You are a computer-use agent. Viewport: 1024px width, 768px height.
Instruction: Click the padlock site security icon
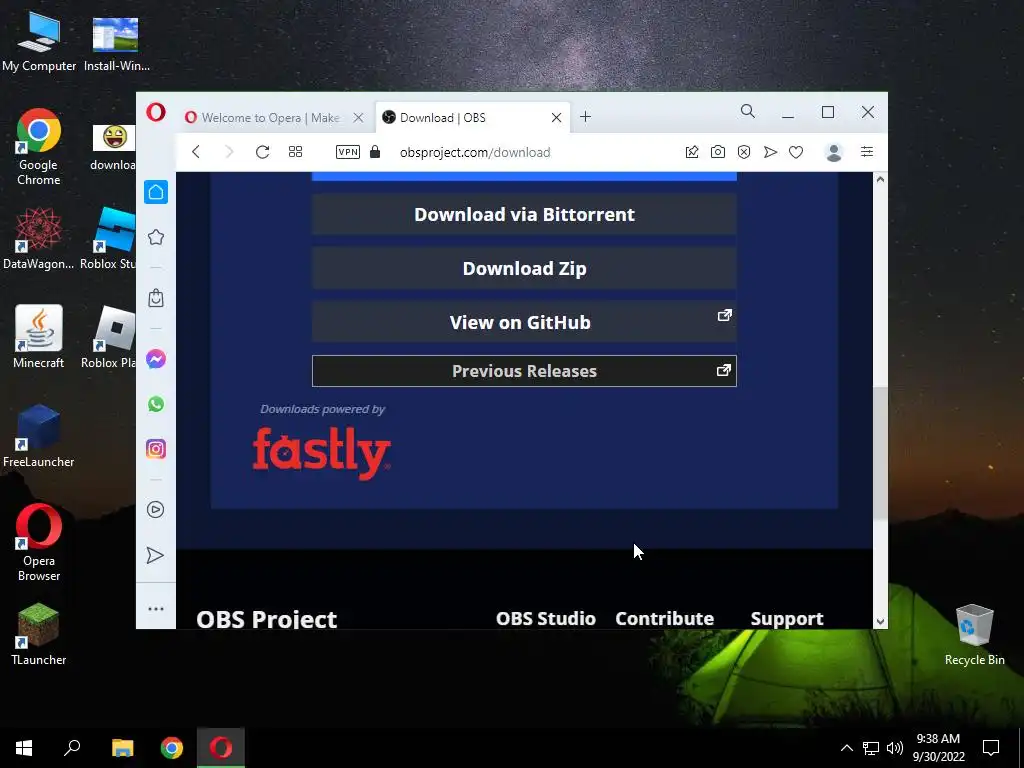tap(375, 152)
